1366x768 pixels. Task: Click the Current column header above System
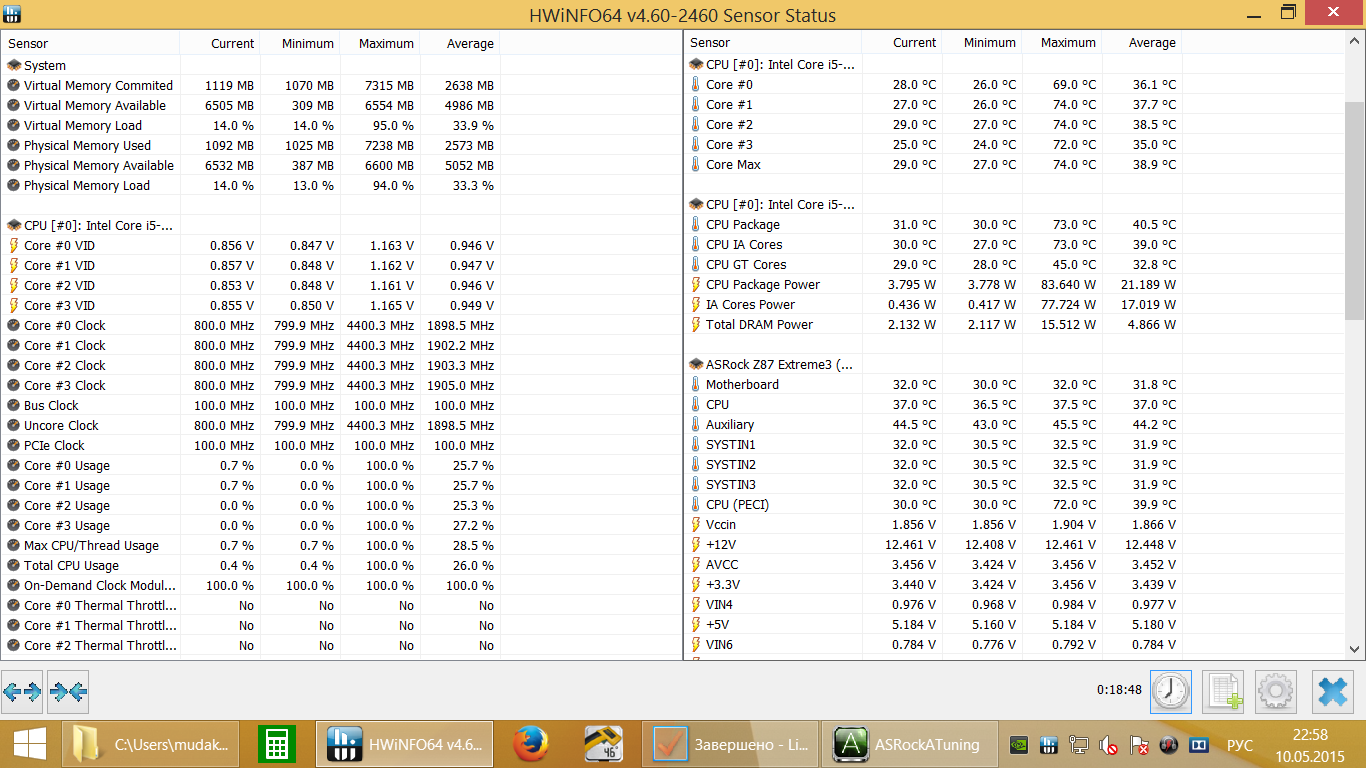coord(220,43)
